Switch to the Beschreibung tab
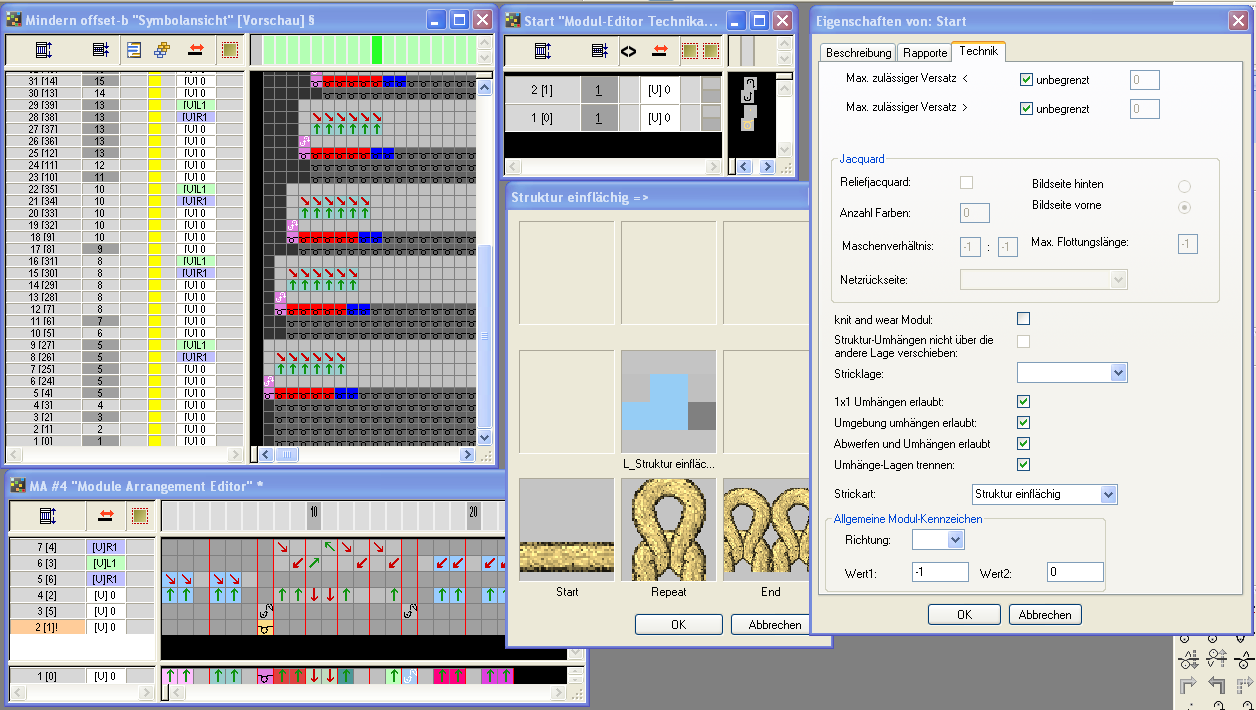The height and width of the screenshot is (710, 1256). pos(858,53)
